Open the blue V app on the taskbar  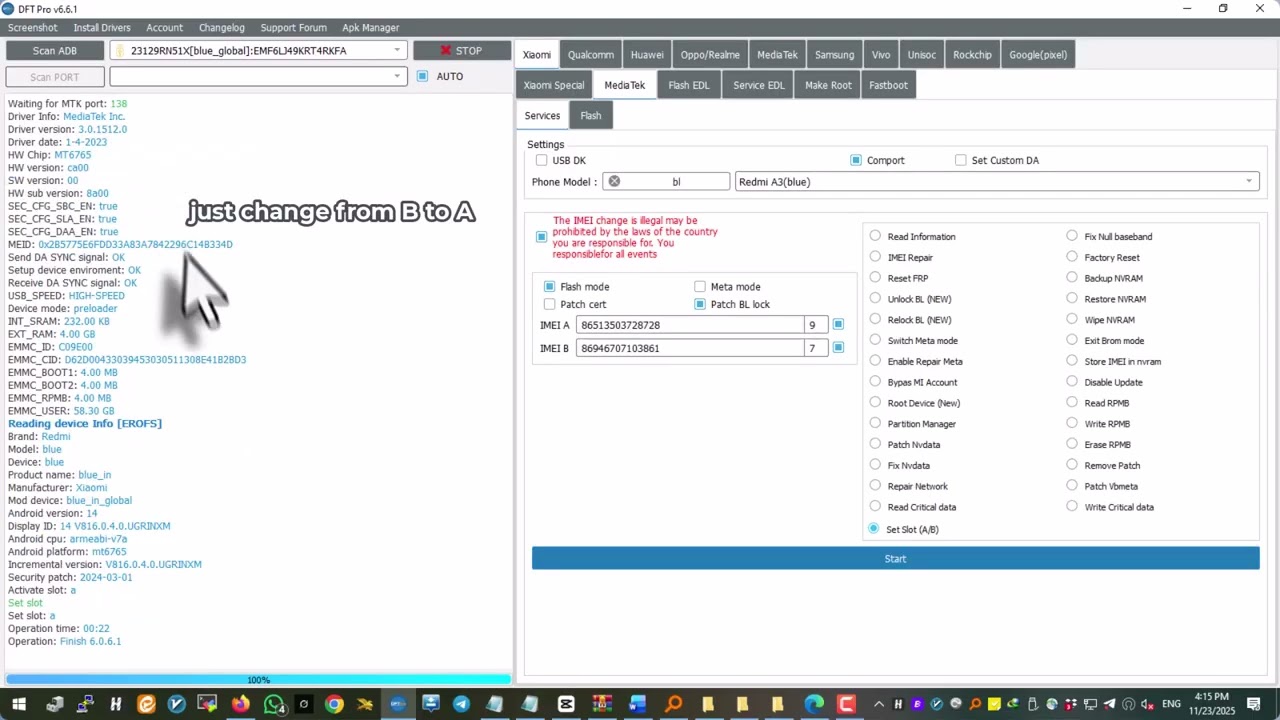pos(177,705)
